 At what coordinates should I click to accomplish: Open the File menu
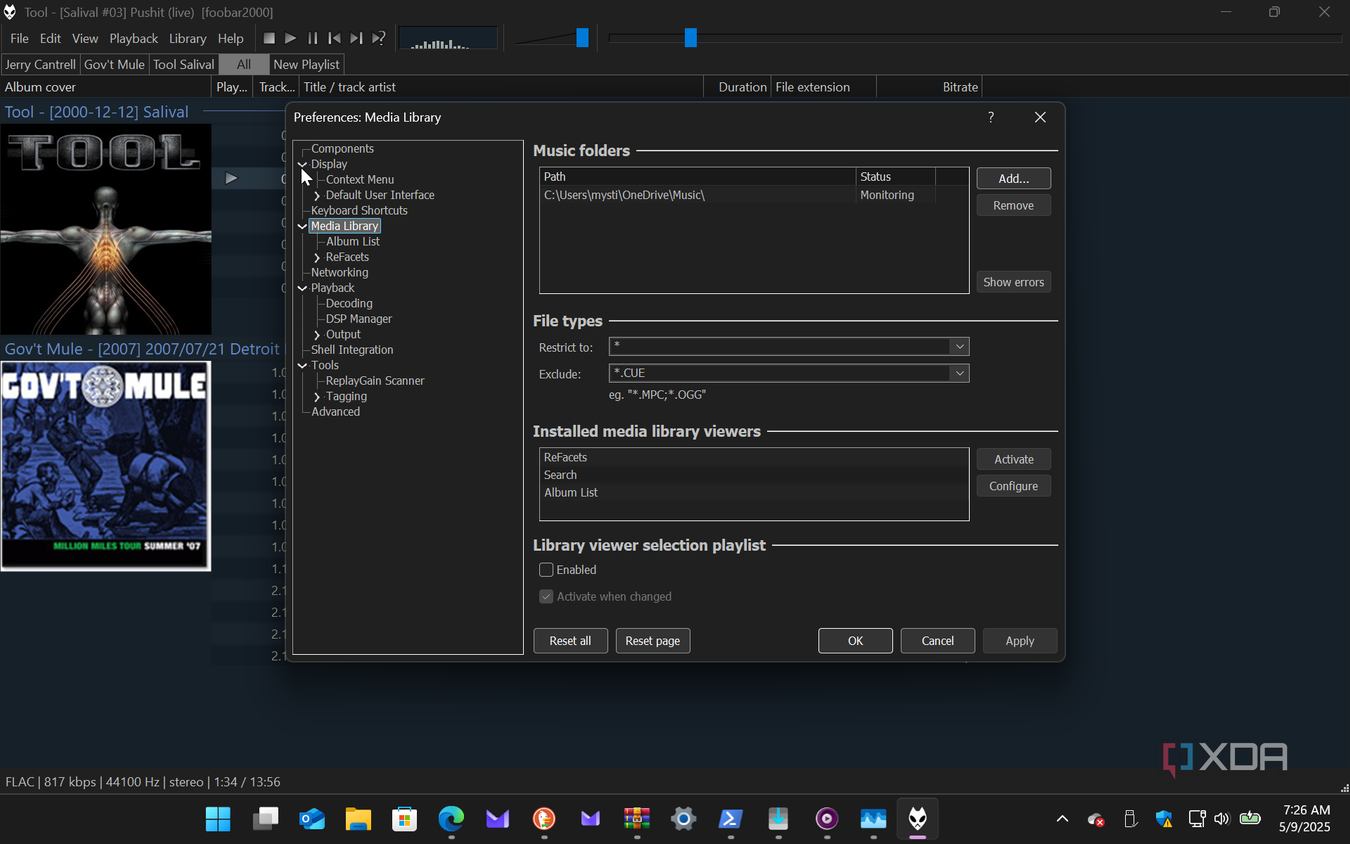click(x=19, y=38)
